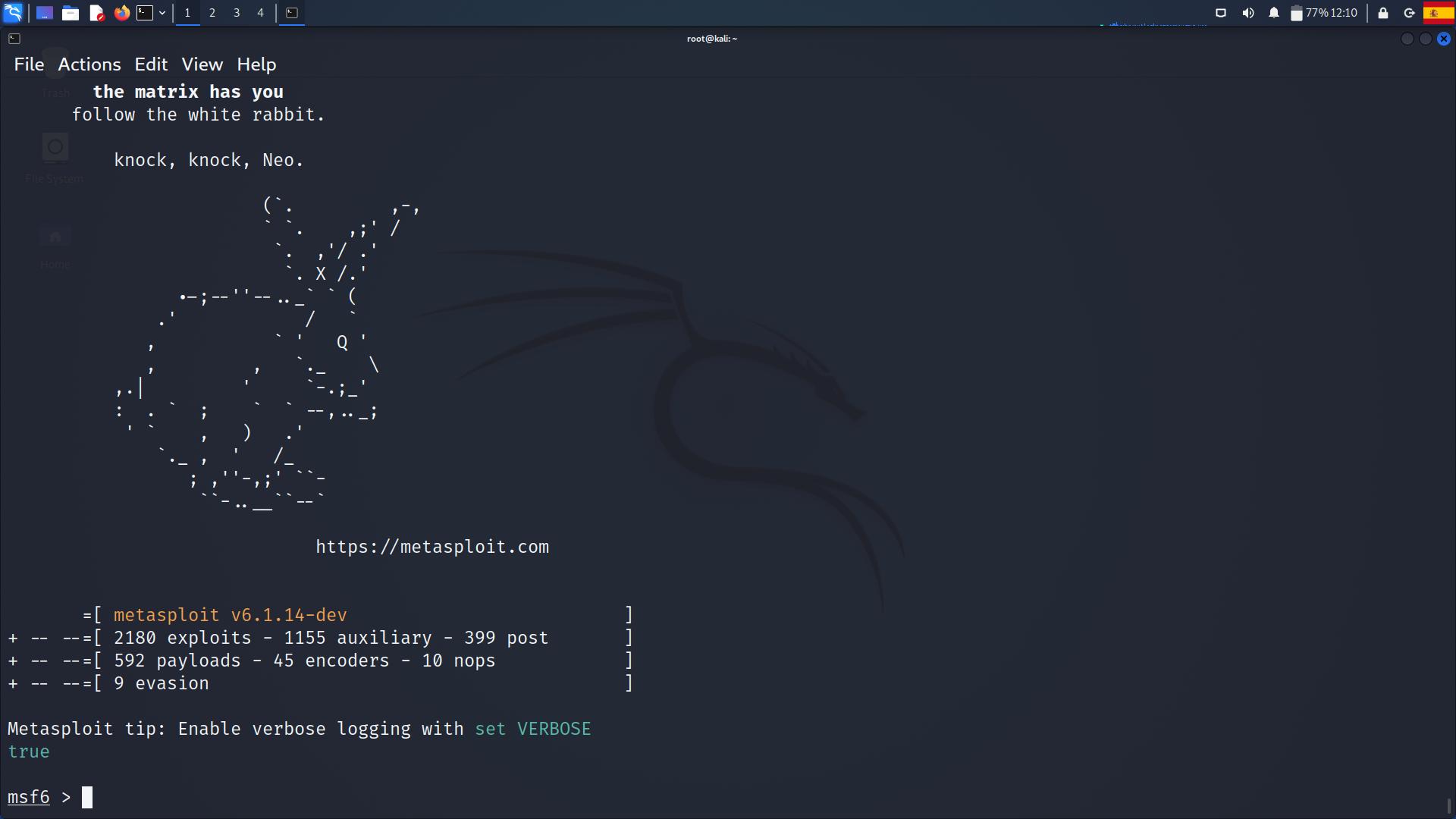This screenshot has height=819, width=1456.
Task: Select the terminal window button in the panel
Action: click(292, 13)
